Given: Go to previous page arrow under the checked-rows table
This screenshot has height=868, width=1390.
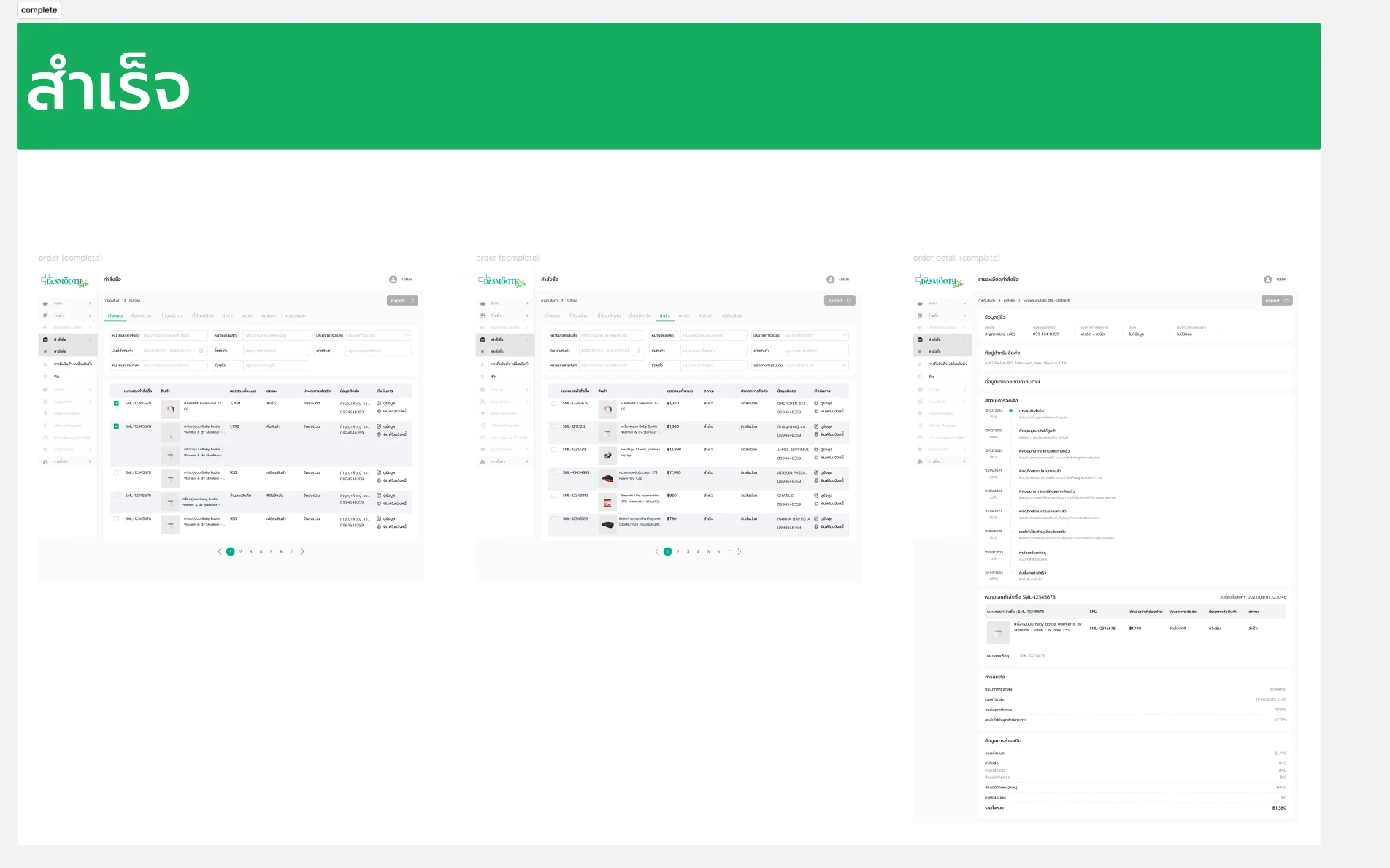Looking at the screenshot, I should [x=220, y=552].
